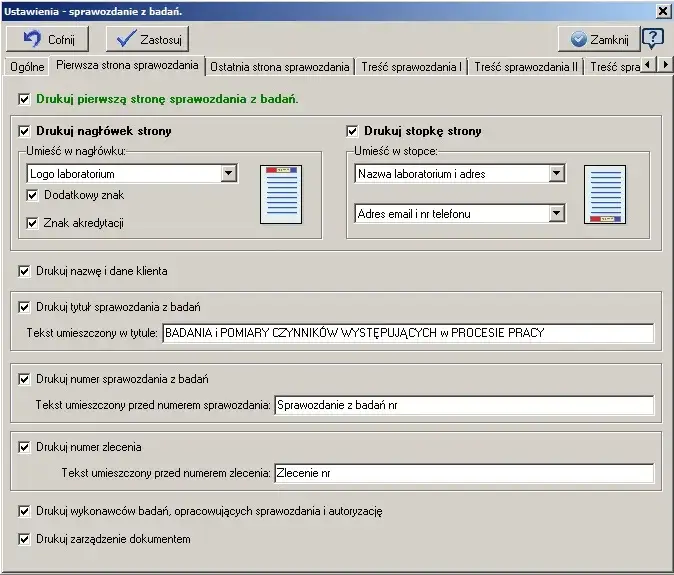
Task: Open Adres email i nr telefonu dropdown
Action: (557, 213)
